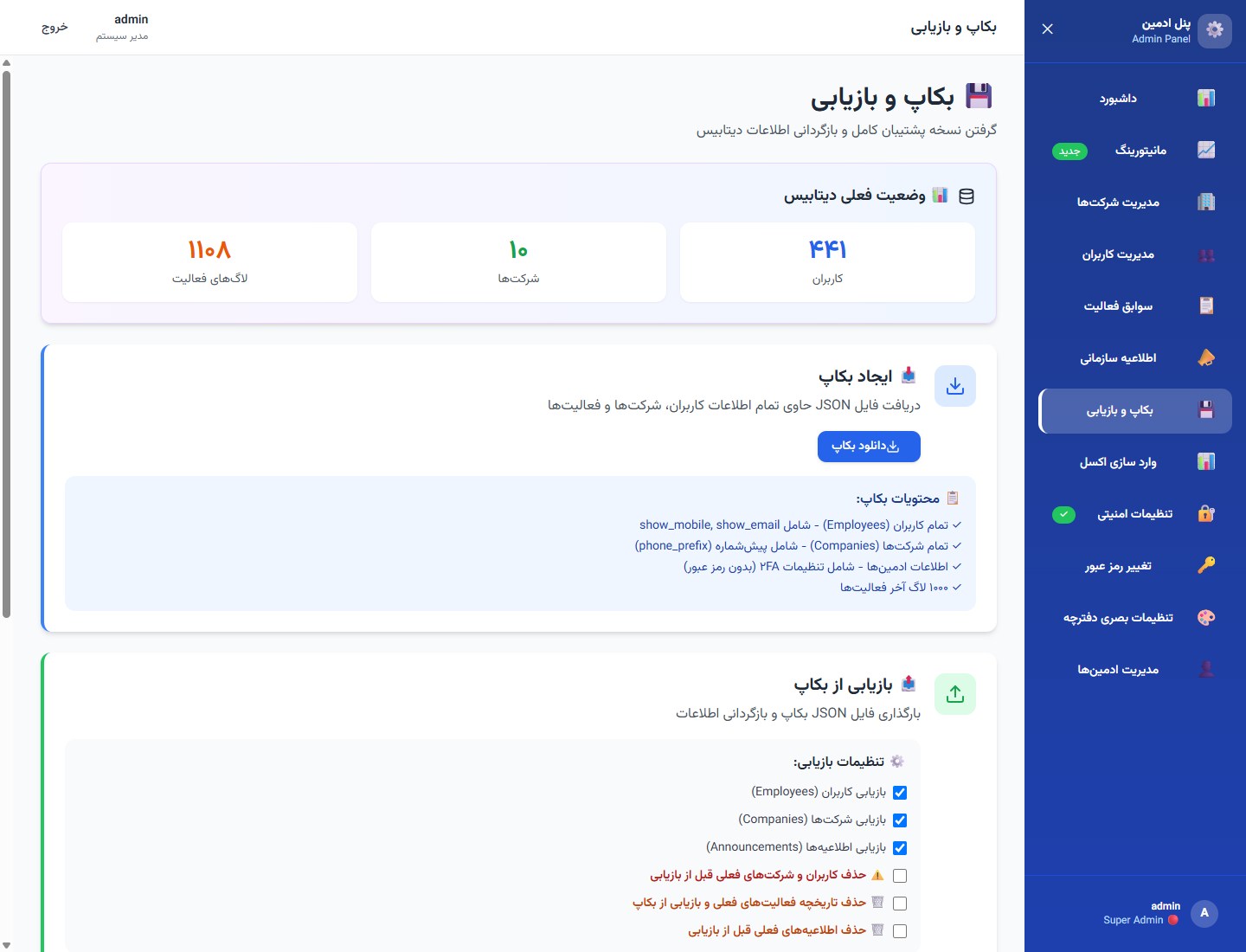
Task: Open سوابق فعالیت menu item
Action: 1135,306
